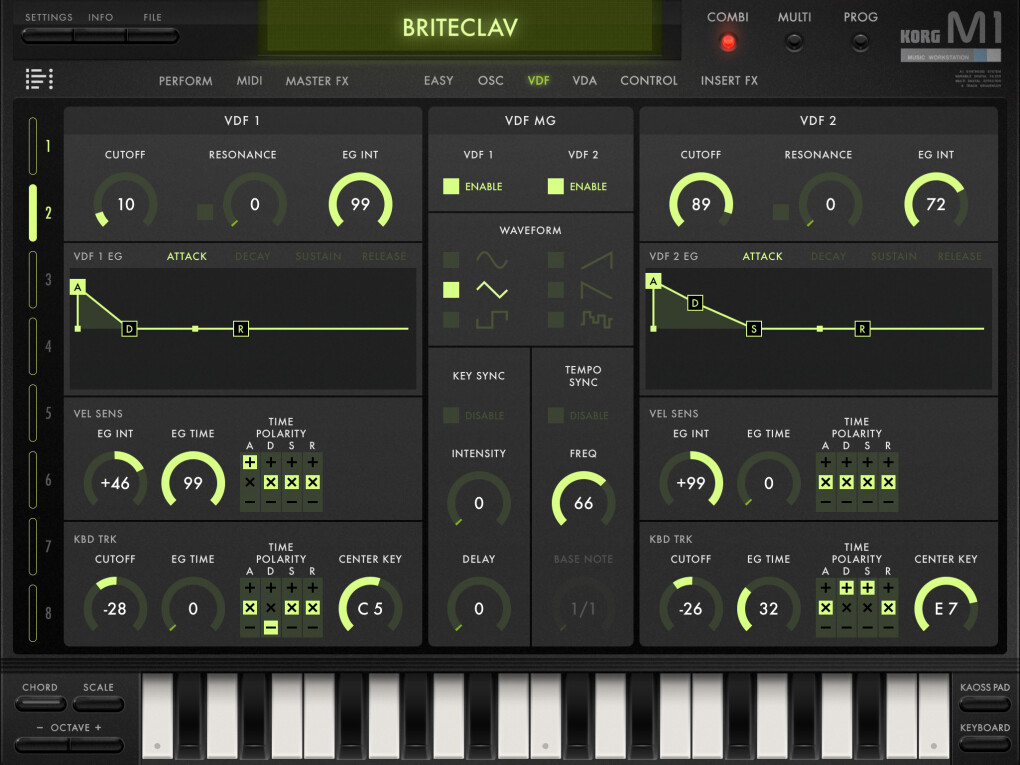
Task: Click the VDF 1 CUTOFF knob
Action: click(x=125, y=203)
